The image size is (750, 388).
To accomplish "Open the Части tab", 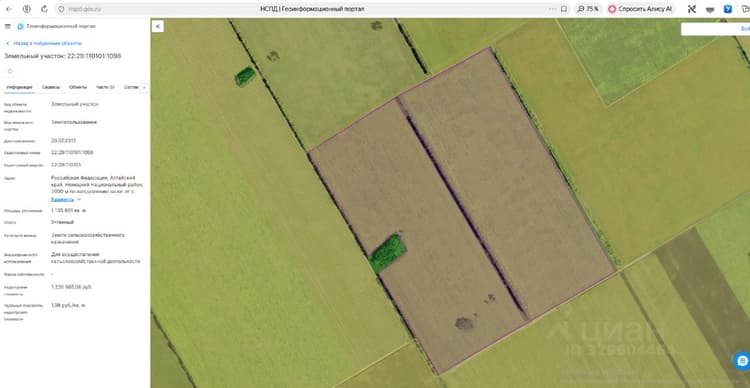I will pyautogui.click(x=105, y=87).
